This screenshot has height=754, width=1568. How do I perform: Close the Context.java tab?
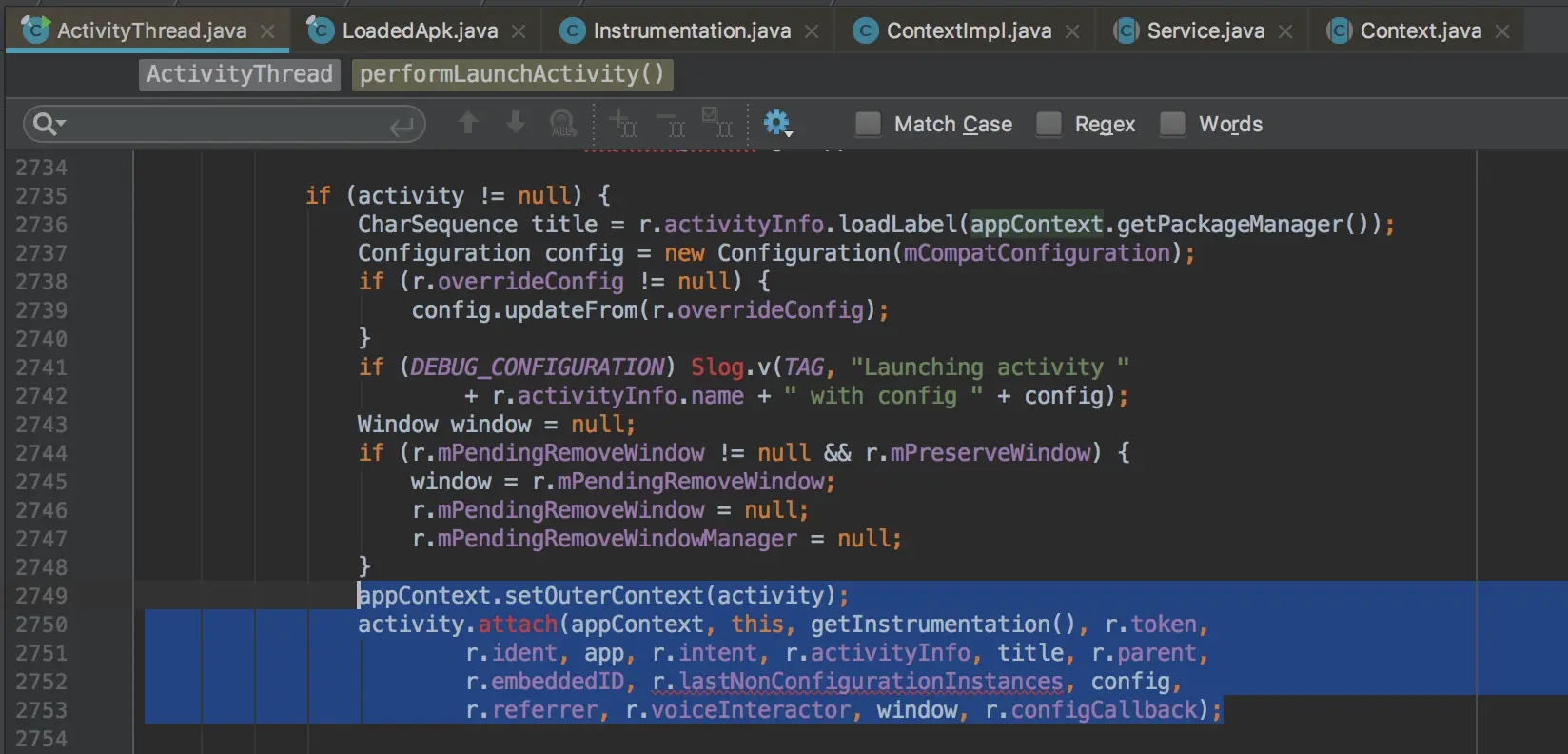tap(1502, 31)
